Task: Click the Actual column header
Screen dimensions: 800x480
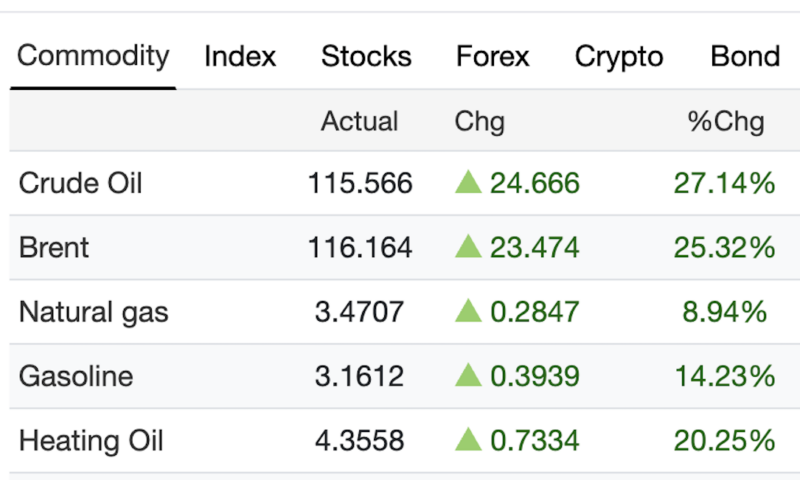Action: pyautogui.click(x=359, y=122)
